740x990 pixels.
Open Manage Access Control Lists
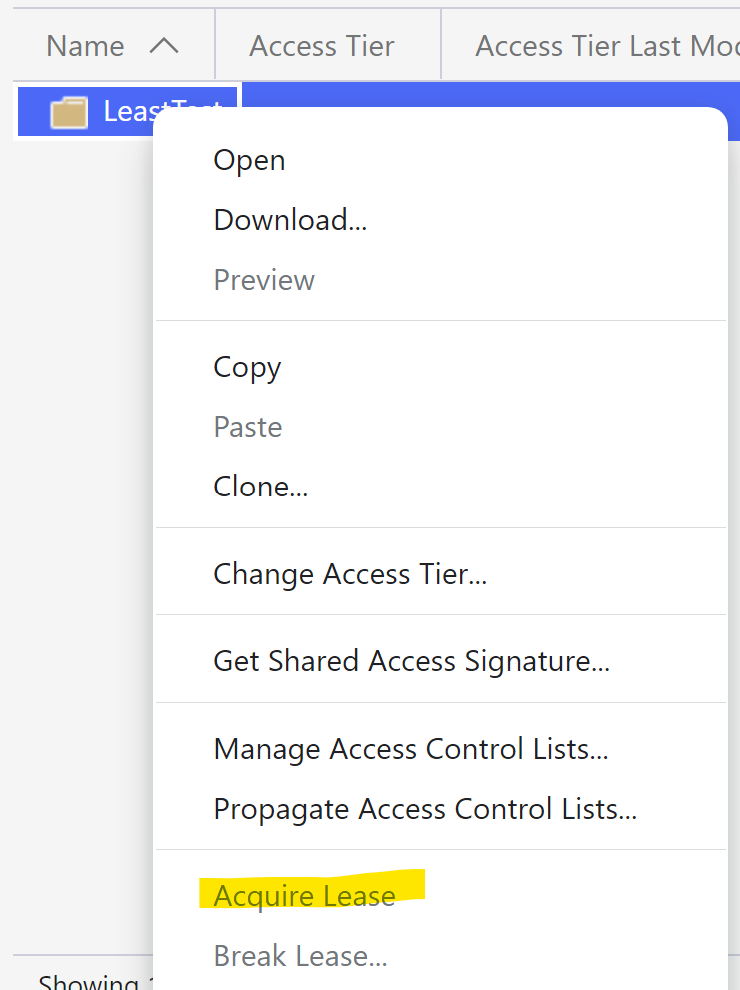(409, 749)
